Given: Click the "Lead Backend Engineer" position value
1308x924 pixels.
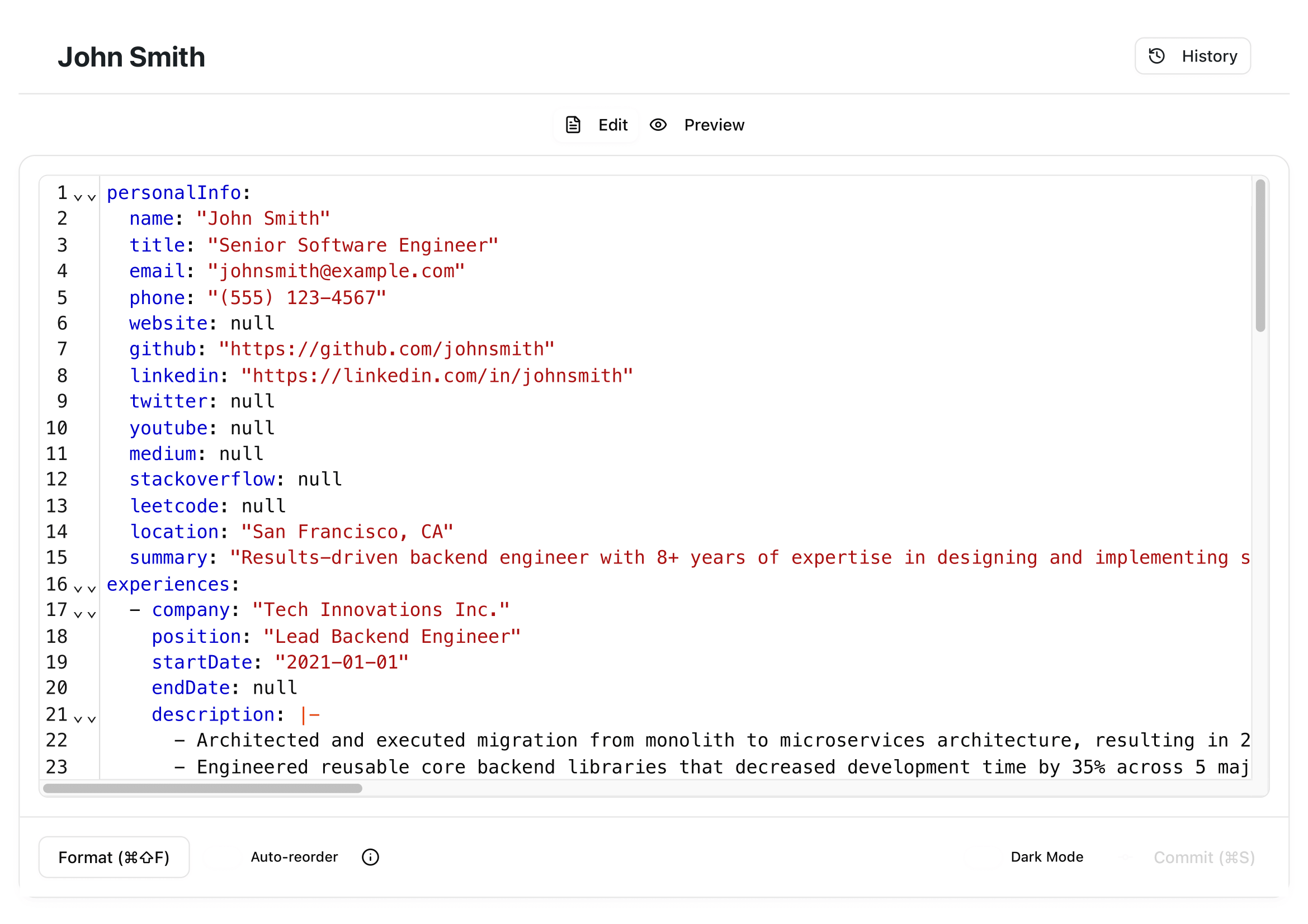Looking at the screenshot, I should pos(392,637).
